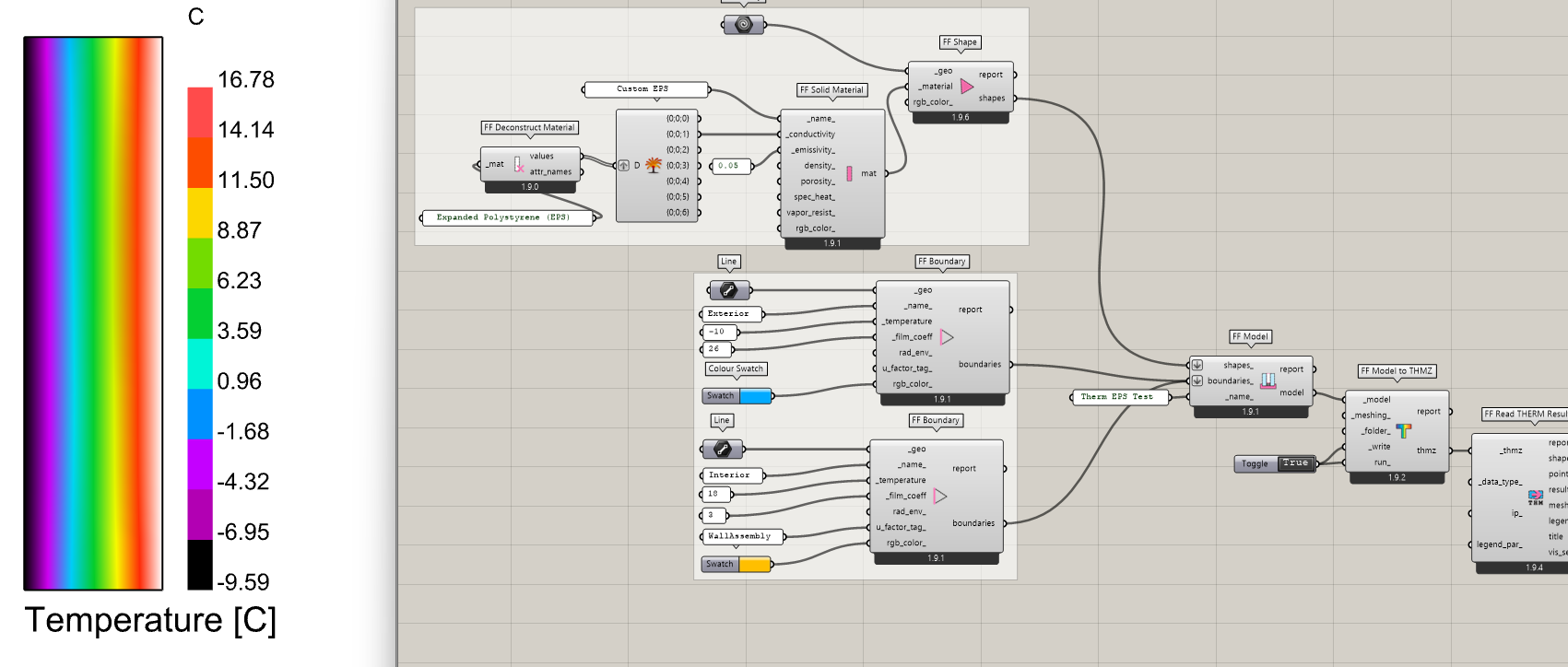This screenshot has width=1568, height=667.
Task: Click the flatten arrow on boundaries_ input
Action: pos(1197,380)
